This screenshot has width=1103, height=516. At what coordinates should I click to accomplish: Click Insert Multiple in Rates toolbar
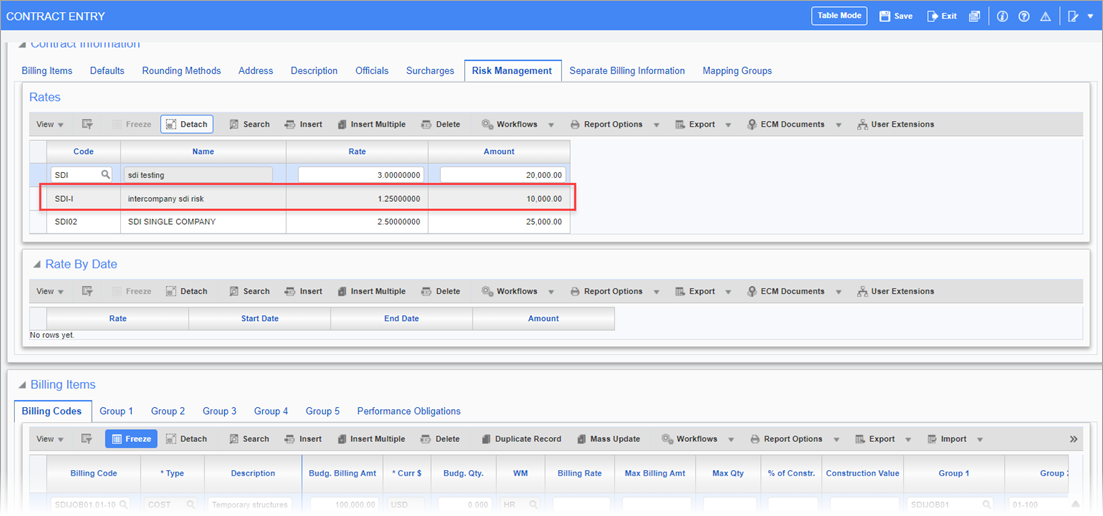click(371, 124)
